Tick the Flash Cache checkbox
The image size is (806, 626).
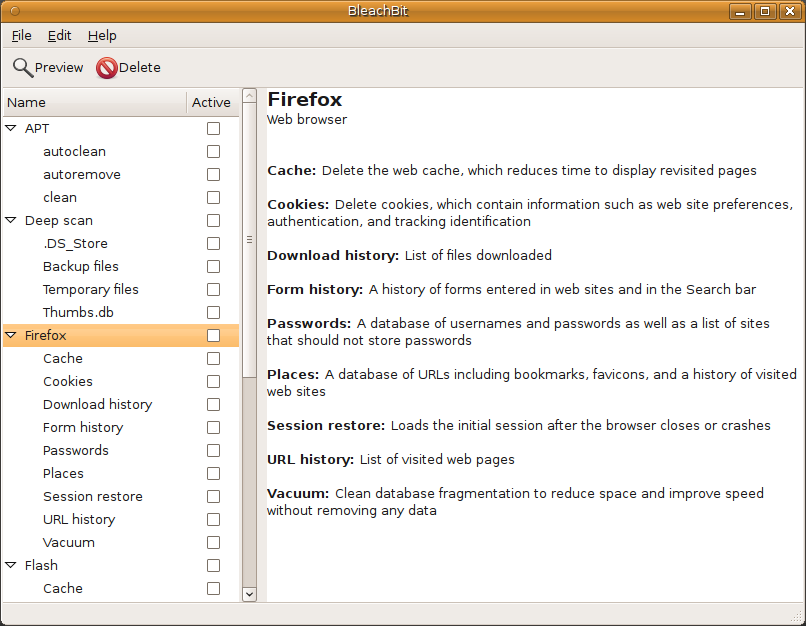pos(213,588)
